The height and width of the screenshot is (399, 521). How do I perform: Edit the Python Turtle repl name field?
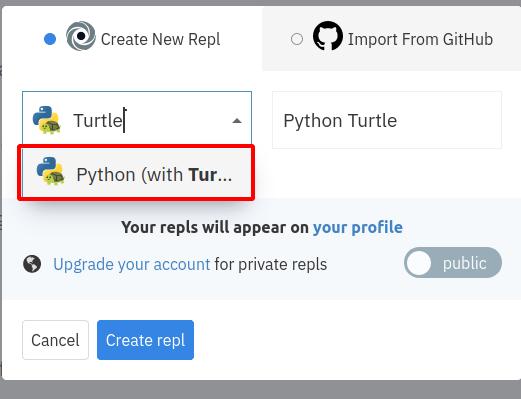click(387, 120)
